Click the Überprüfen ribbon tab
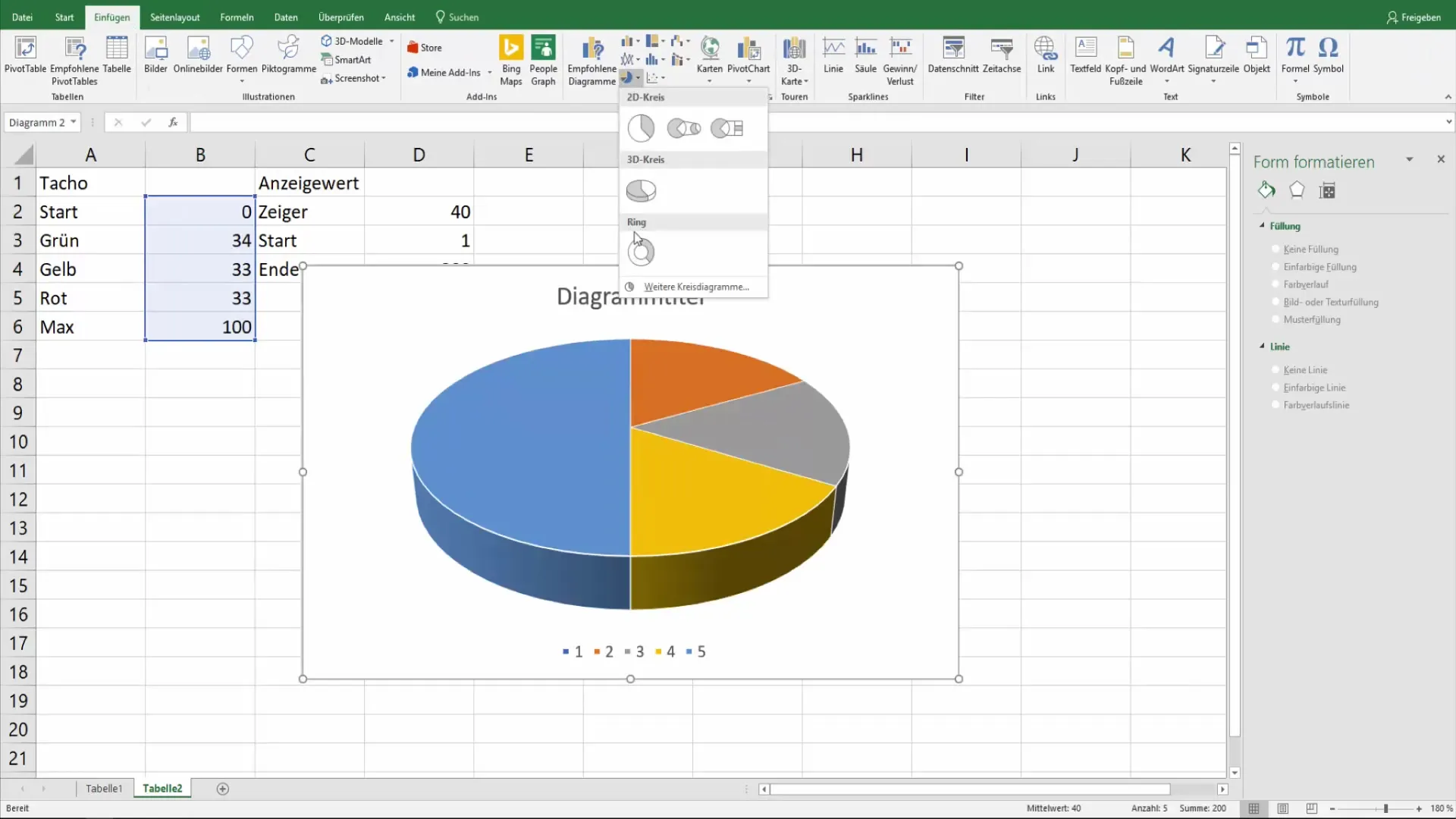This screenshot has height=819, width=1456. coord(341,17)
